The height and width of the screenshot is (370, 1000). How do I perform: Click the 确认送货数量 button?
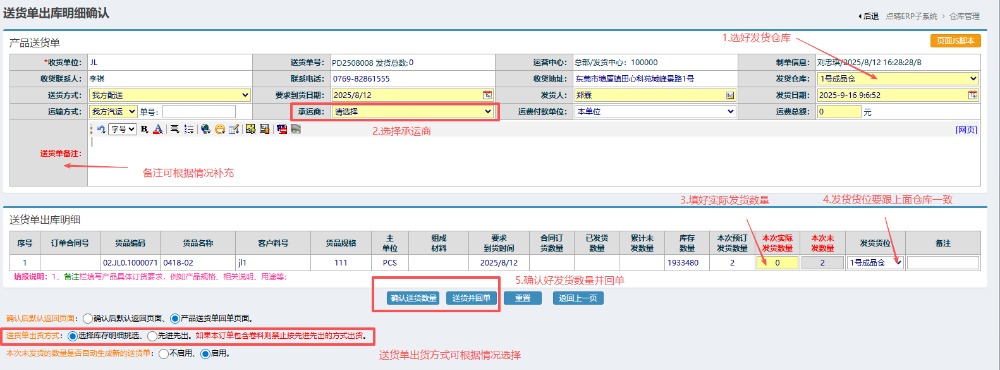(413, 298)
